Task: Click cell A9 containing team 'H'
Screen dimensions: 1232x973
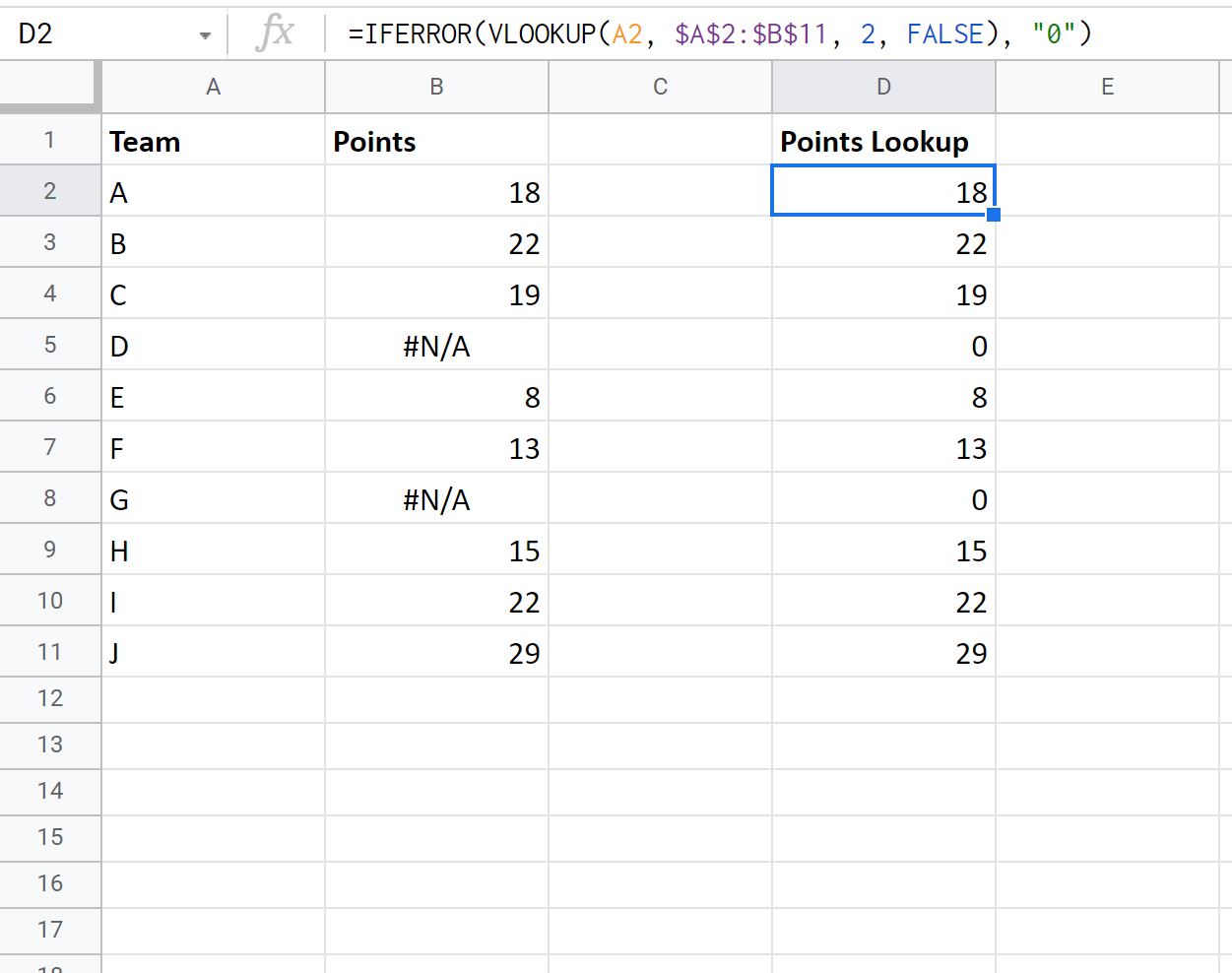Action: point(214,550)
